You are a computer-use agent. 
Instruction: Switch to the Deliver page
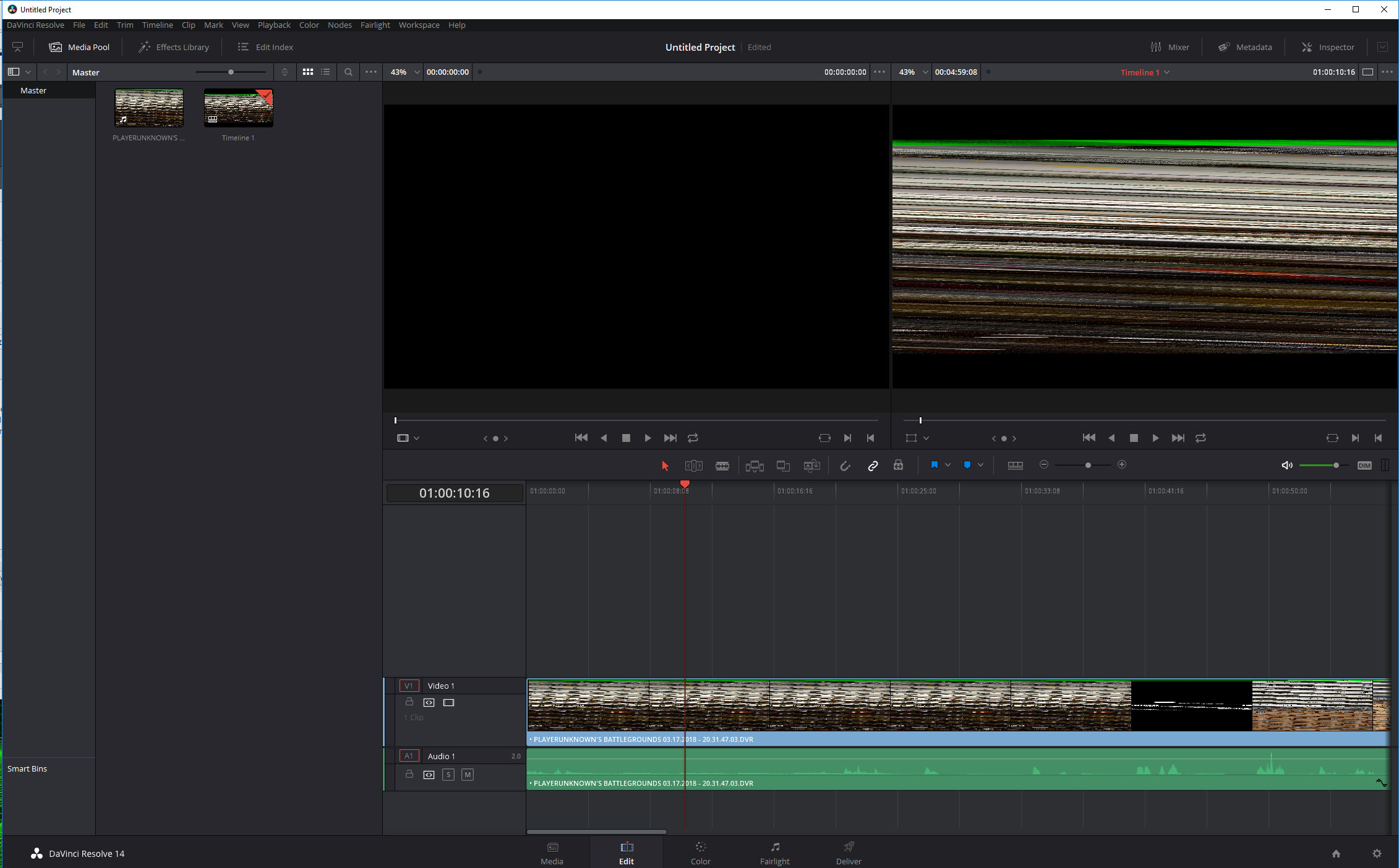849,853
